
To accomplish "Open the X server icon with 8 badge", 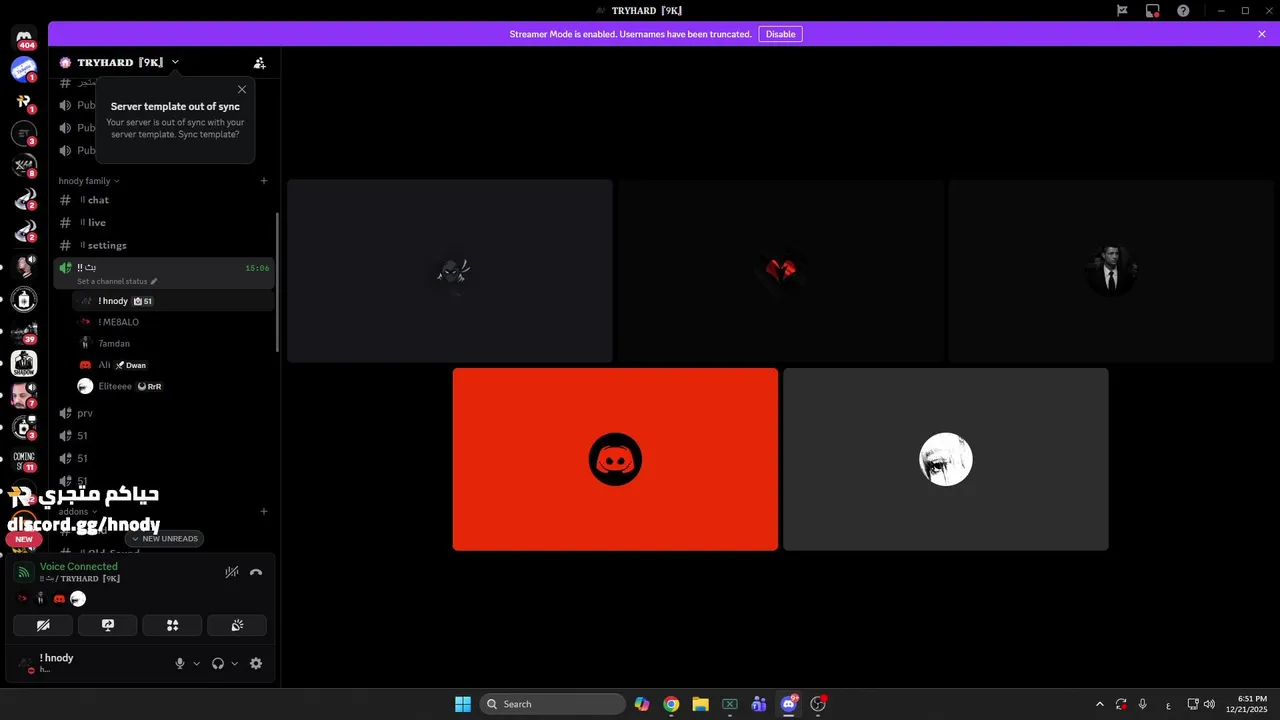I will click(x=25, y=166).
